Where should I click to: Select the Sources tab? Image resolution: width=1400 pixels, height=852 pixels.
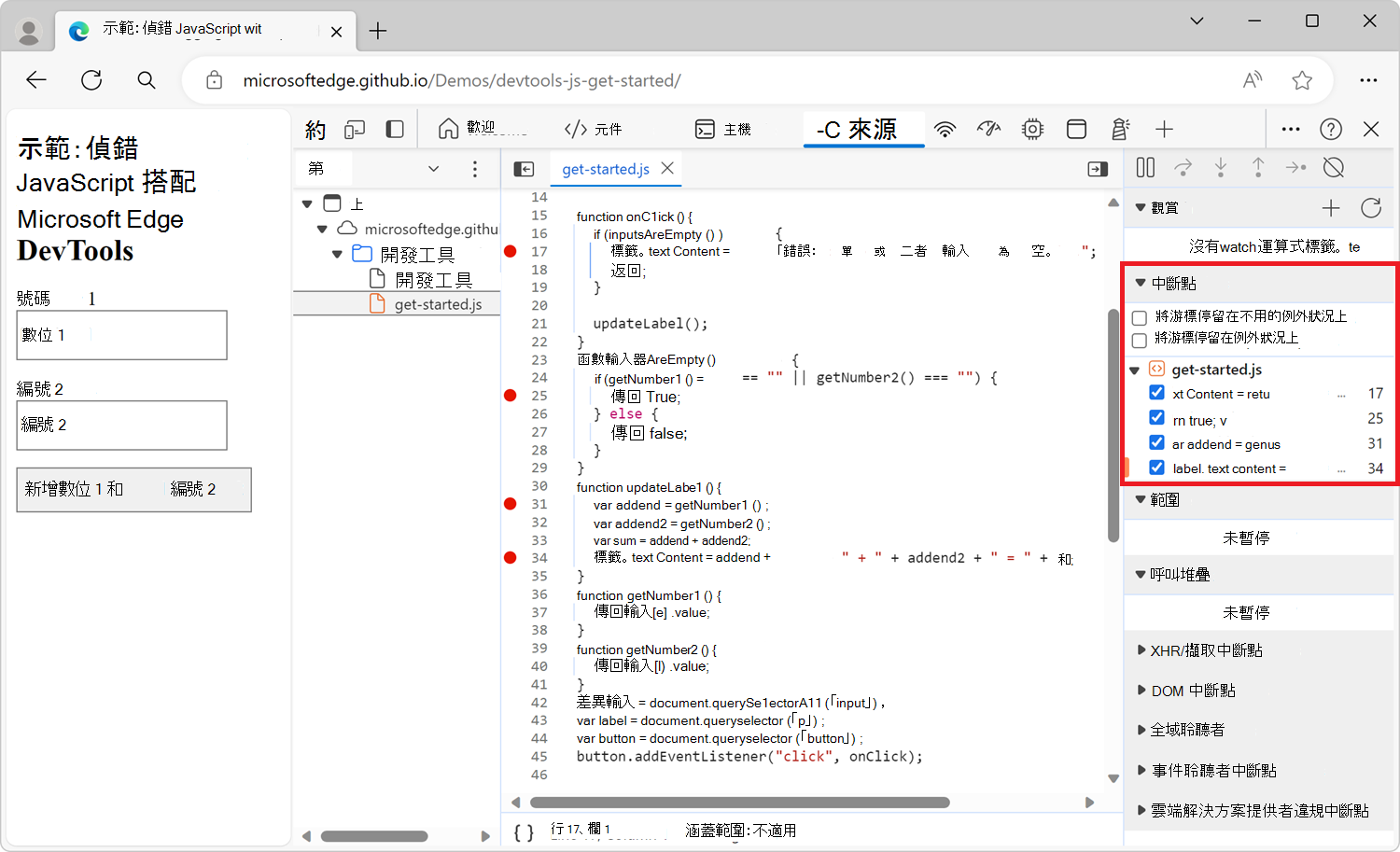click(863, 129)
